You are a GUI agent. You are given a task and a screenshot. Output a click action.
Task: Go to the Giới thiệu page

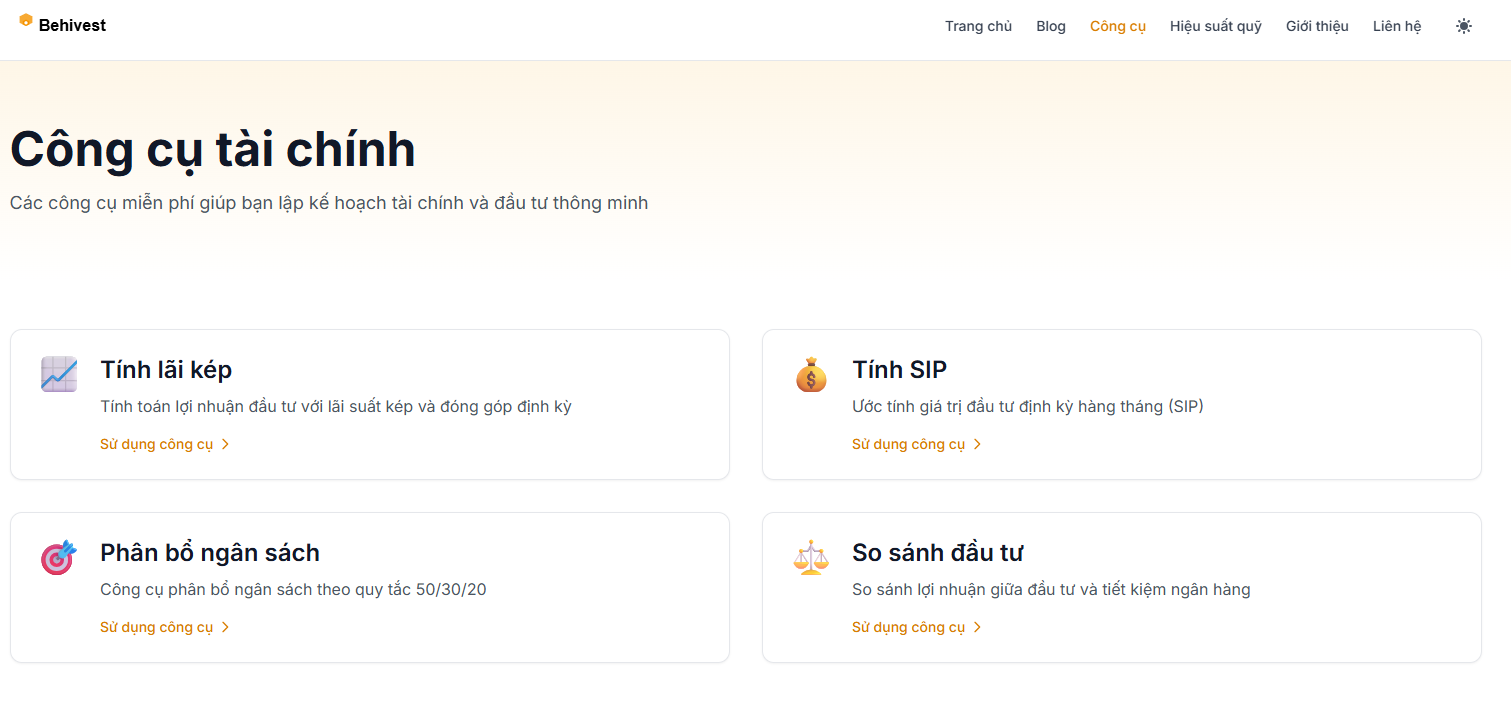coord(1316,26)
